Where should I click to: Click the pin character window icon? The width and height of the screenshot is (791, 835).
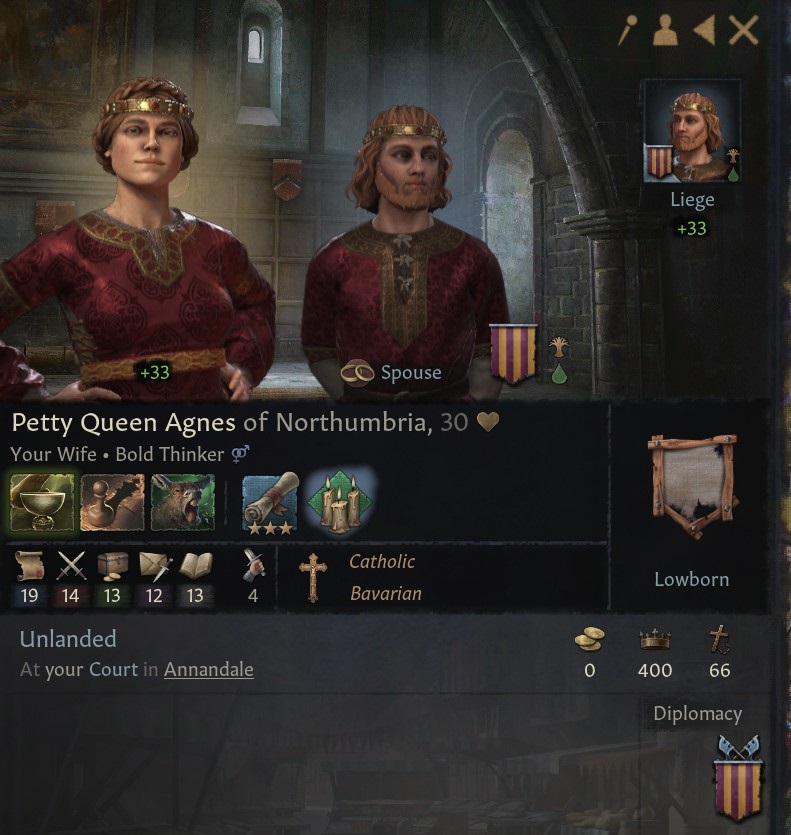pyautogui.click(x=629, y=30)
